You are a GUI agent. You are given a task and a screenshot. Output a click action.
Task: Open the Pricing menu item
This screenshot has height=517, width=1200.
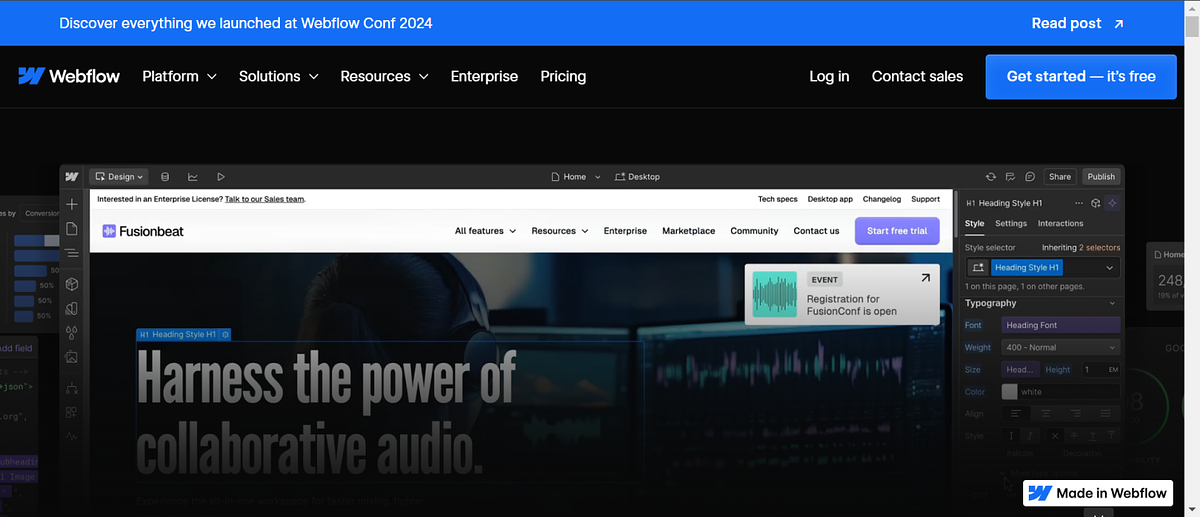[x=563, y=76]
